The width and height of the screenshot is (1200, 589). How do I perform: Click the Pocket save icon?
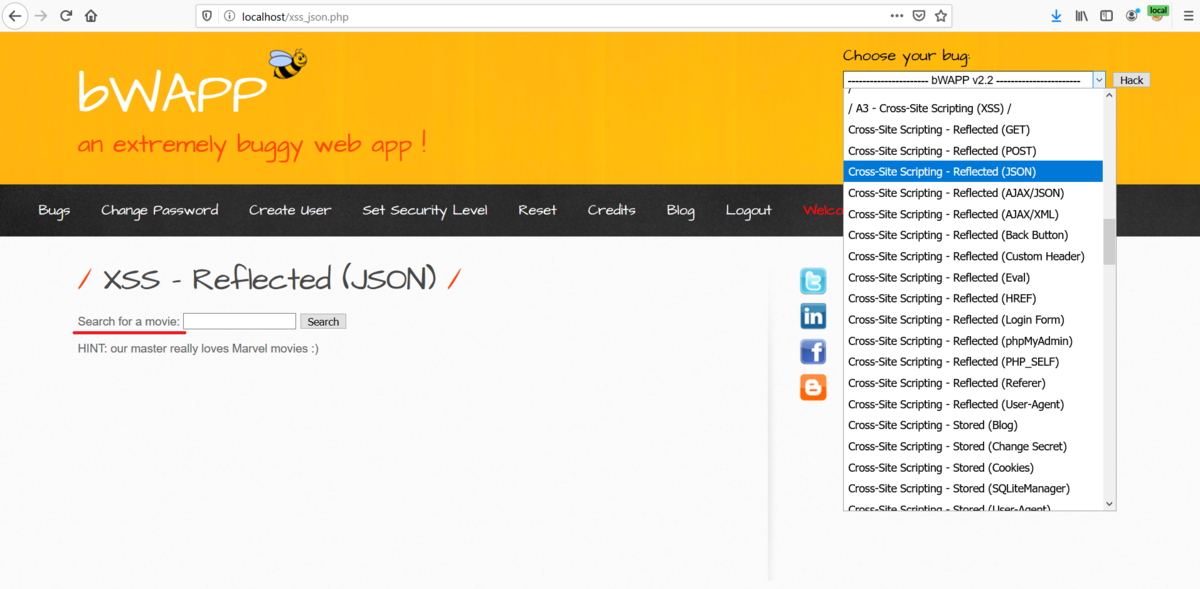pos(919,16)
